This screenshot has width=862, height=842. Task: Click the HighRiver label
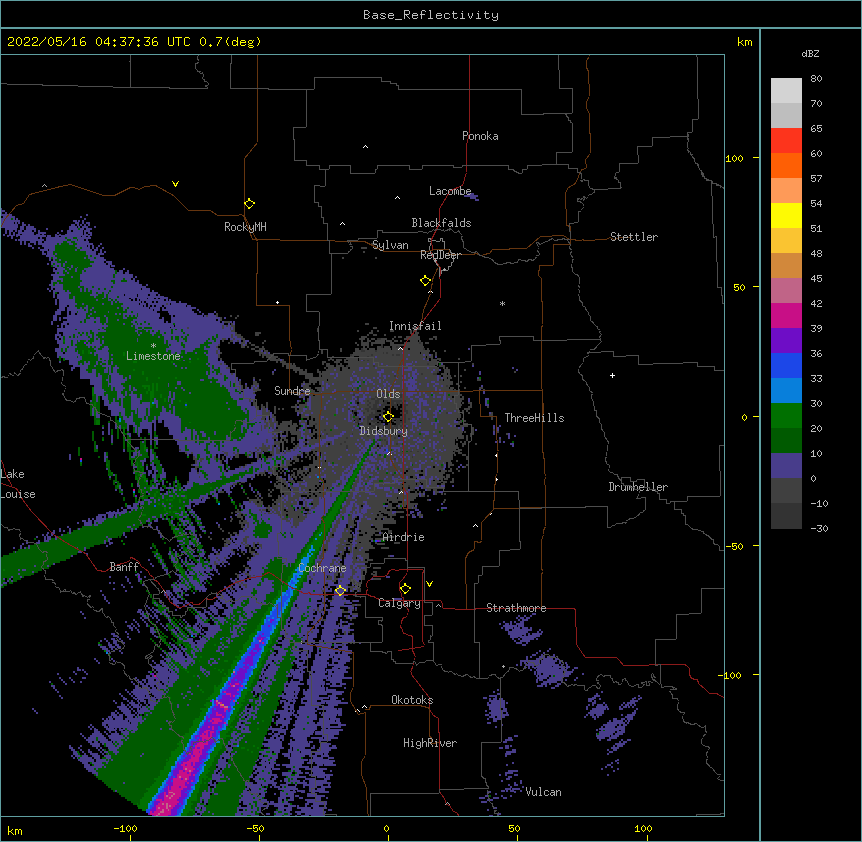430,743
